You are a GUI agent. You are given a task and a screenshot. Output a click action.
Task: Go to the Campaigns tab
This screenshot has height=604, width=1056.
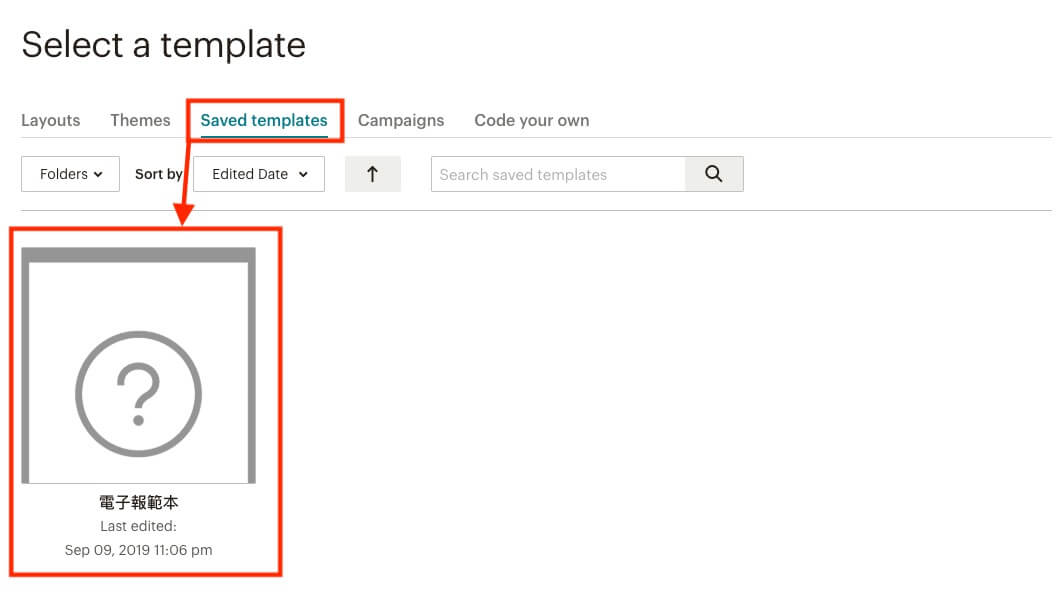[x=401, y=121]
